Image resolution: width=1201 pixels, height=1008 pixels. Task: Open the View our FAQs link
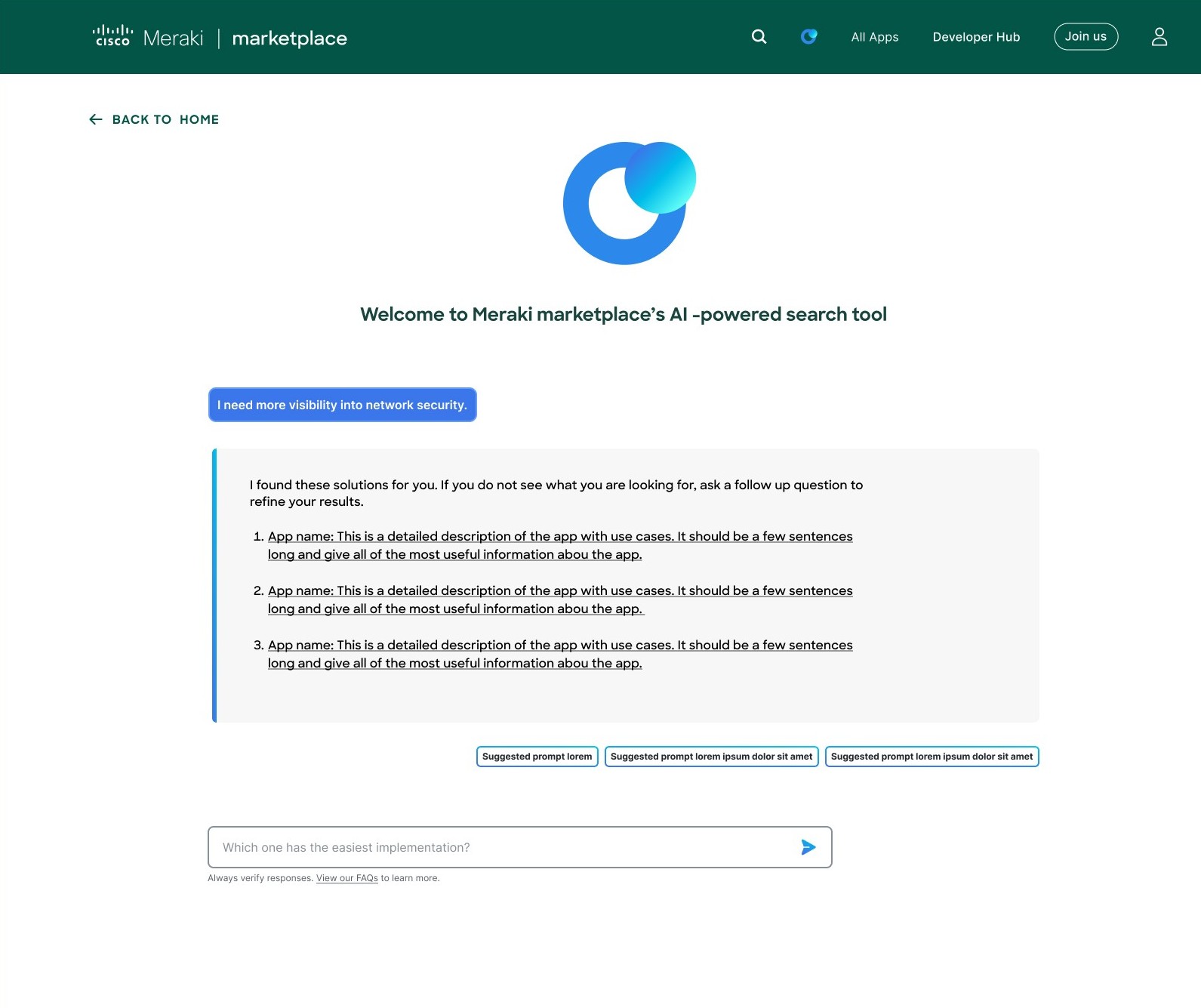pyautogui.click(x=346, y=878)
